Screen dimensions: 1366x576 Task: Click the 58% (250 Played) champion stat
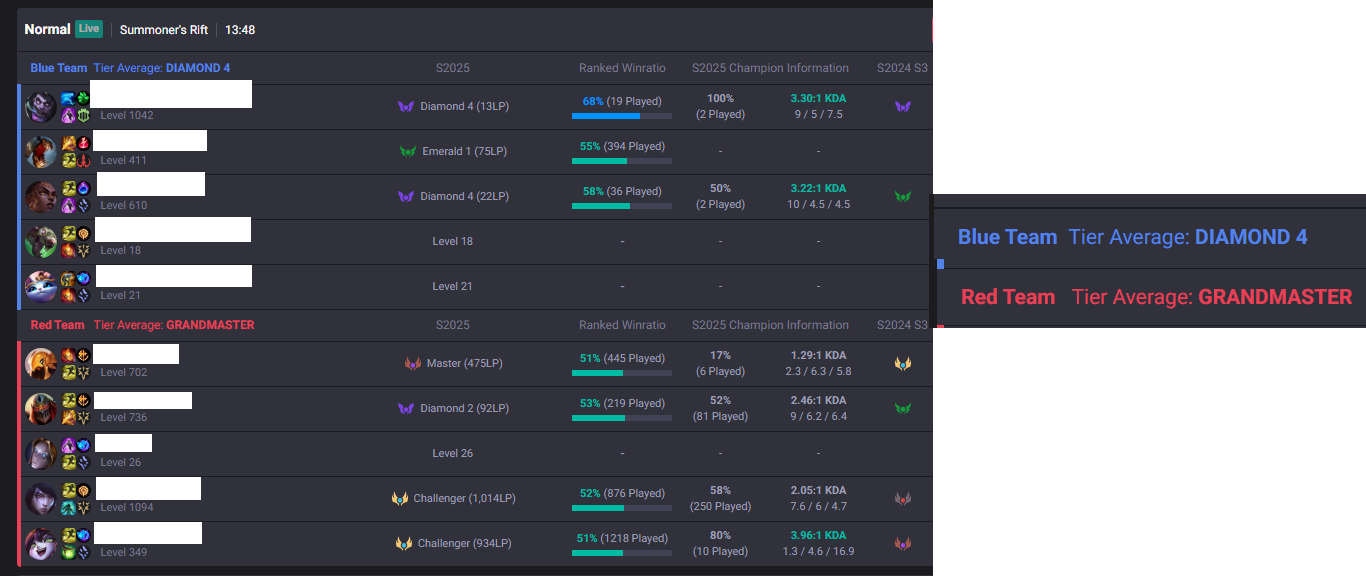coord(720,499)
